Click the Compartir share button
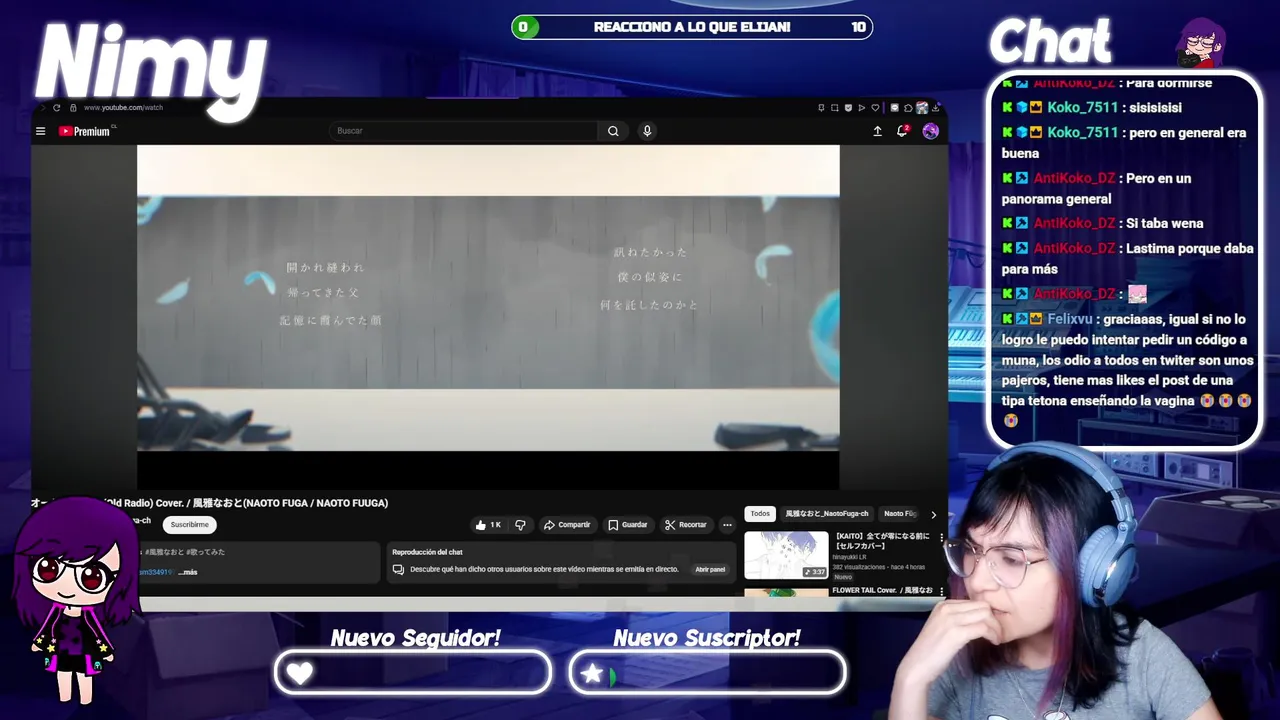 tap(567, 525)
